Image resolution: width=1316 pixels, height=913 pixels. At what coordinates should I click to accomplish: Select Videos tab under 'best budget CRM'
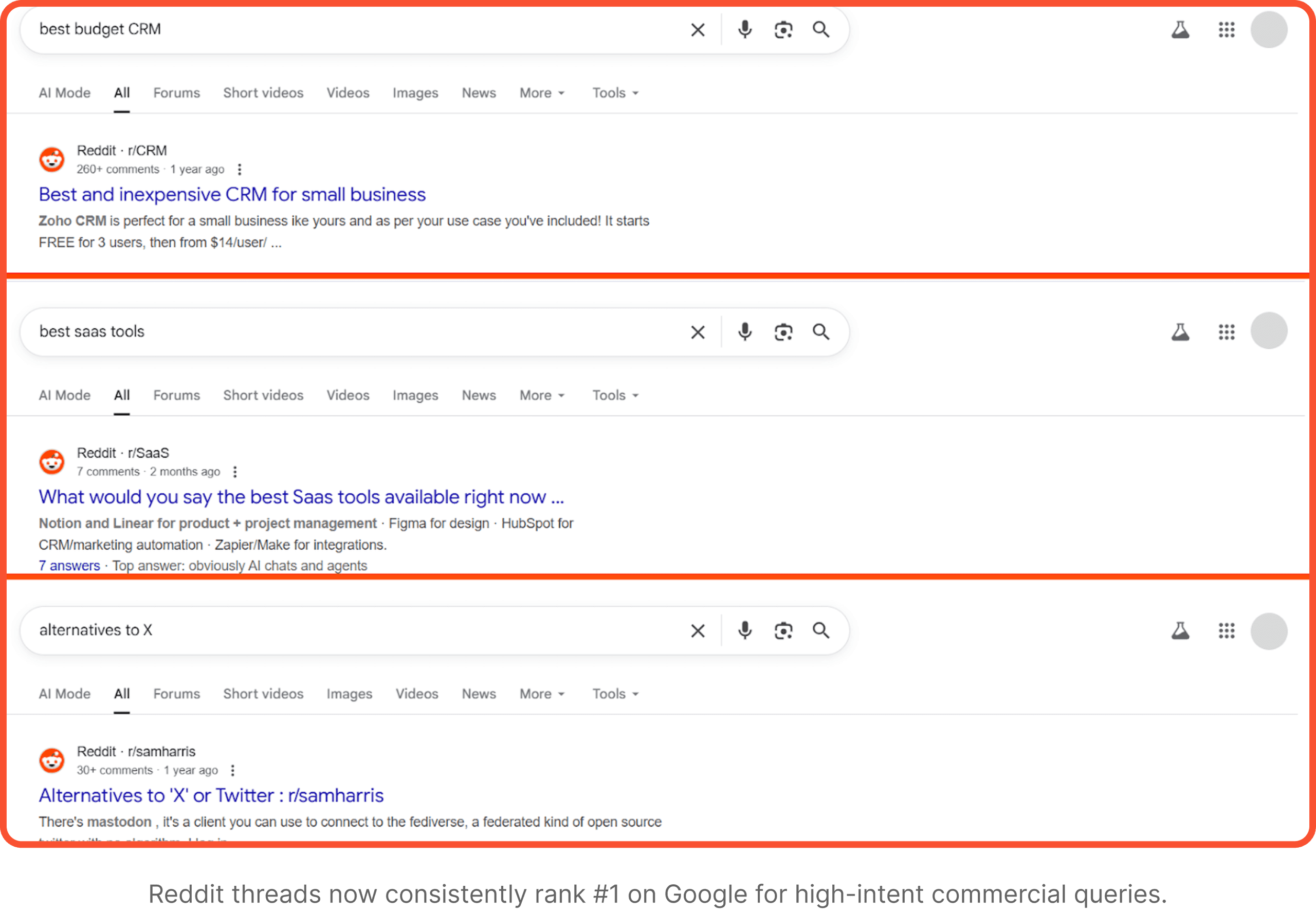coord(348,92)
